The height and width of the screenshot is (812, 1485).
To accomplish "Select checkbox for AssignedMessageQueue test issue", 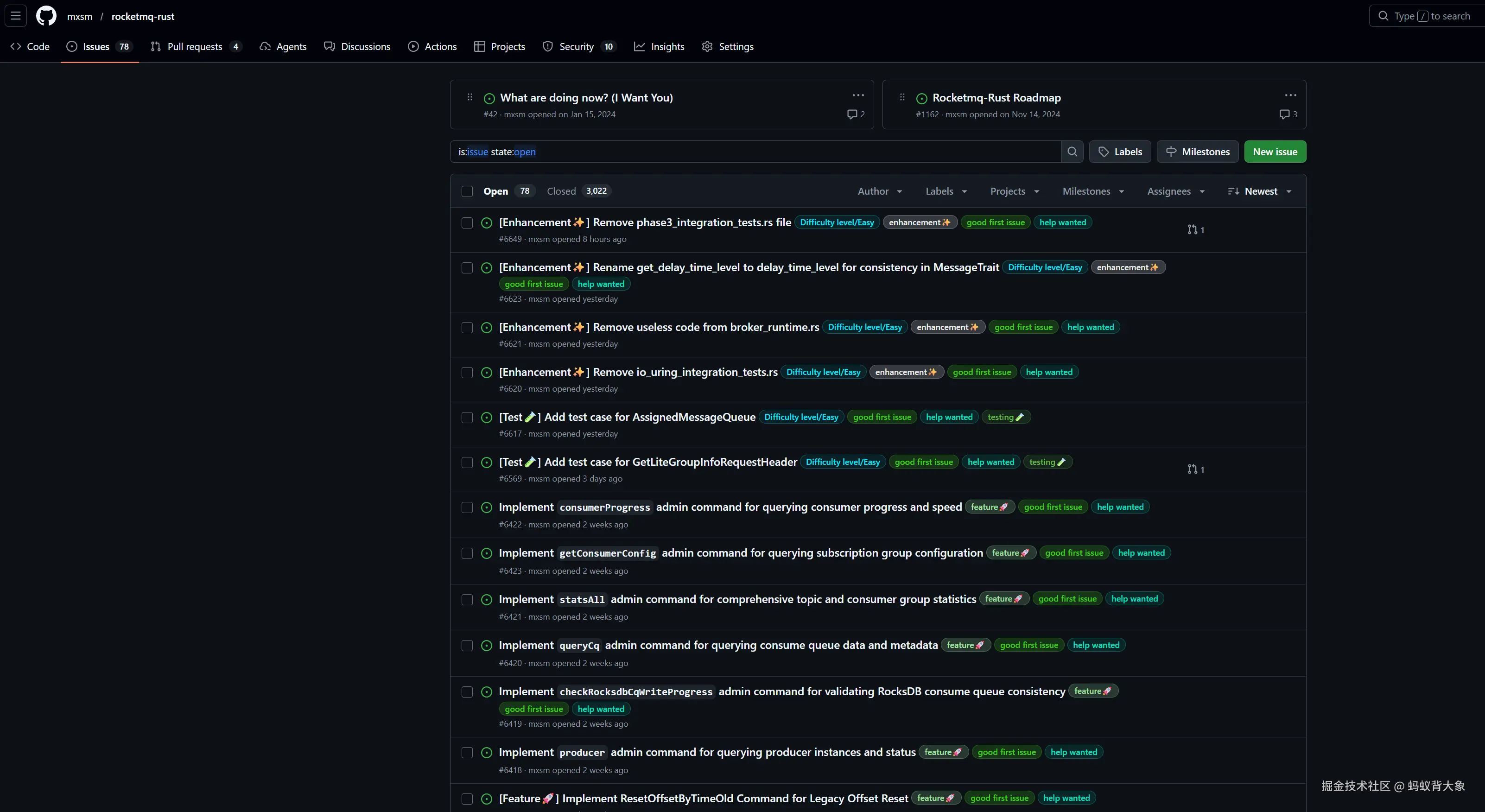I will pos(467,417).
